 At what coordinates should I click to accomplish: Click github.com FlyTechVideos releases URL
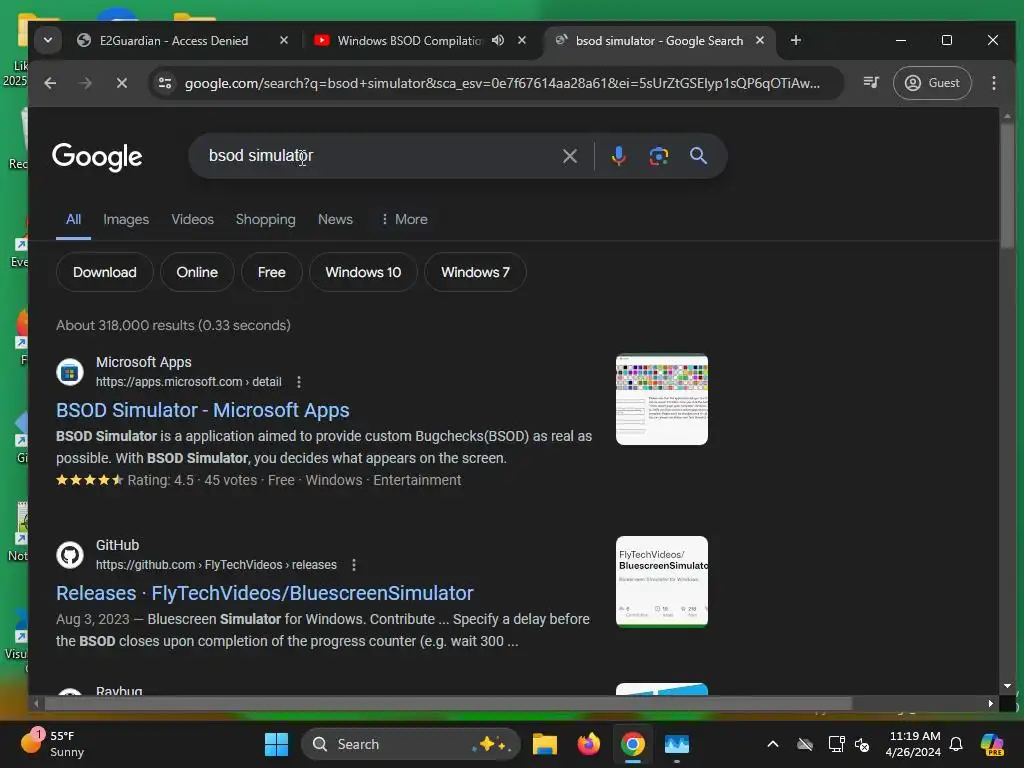click(x=216, y=565)
